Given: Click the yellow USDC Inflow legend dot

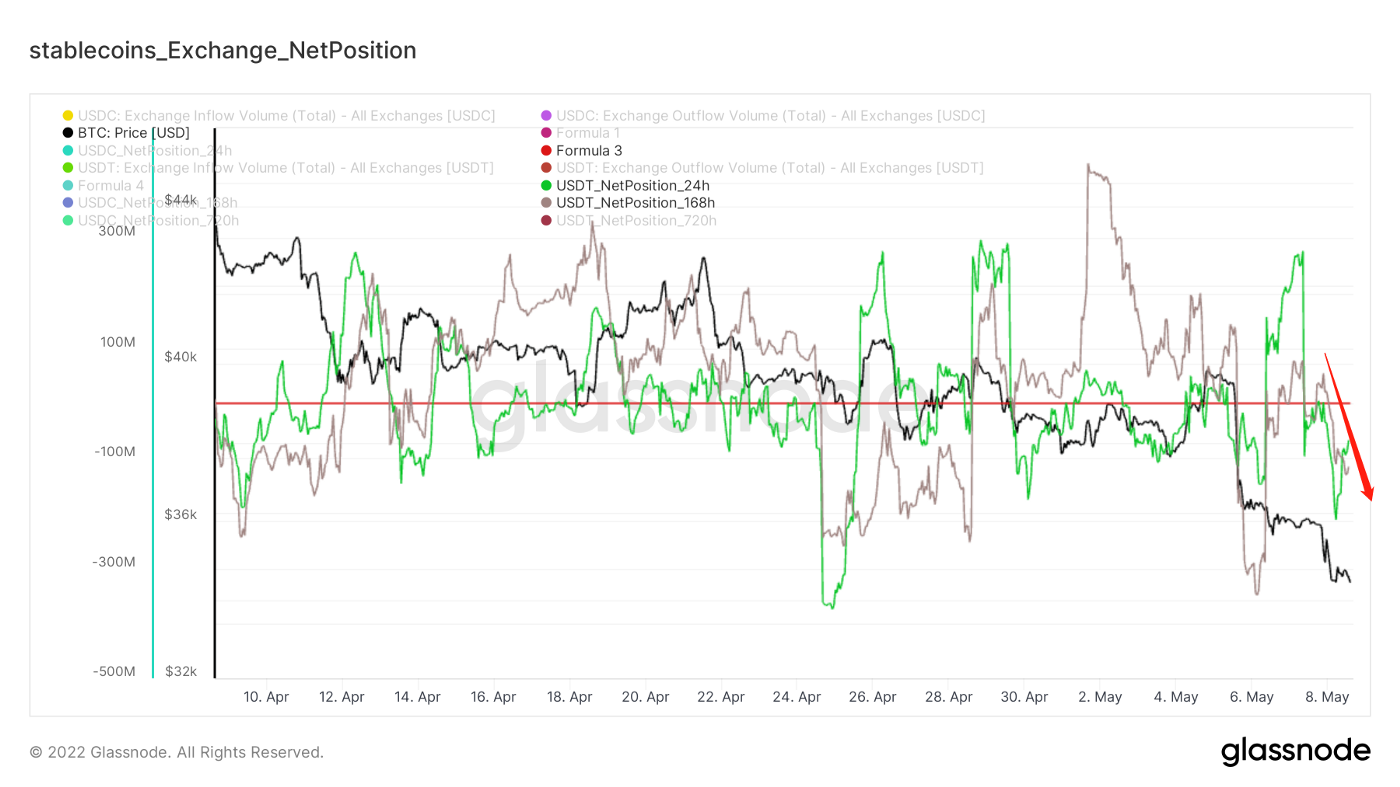Looking at the screenshot, I should (x=68, y=116).
